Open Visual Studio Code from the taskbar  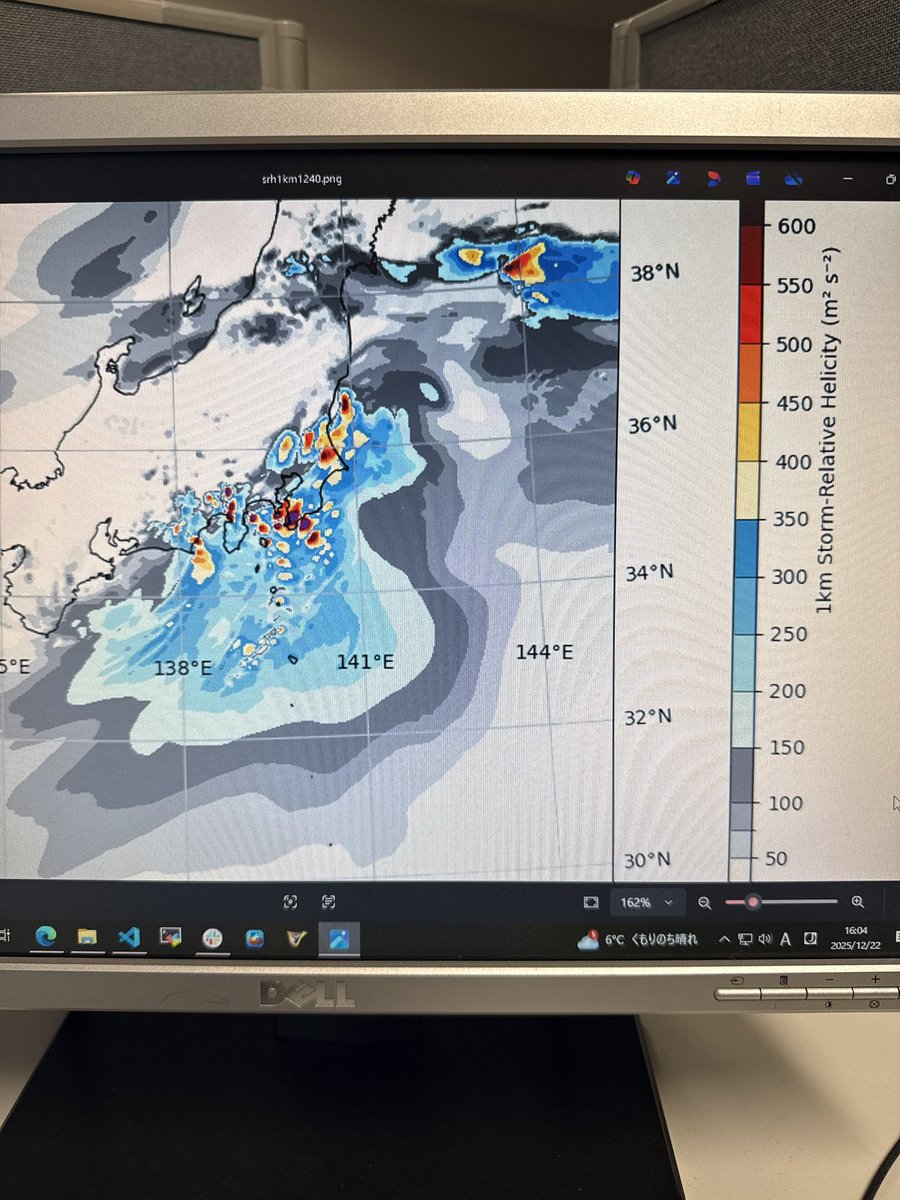point(129,938)
